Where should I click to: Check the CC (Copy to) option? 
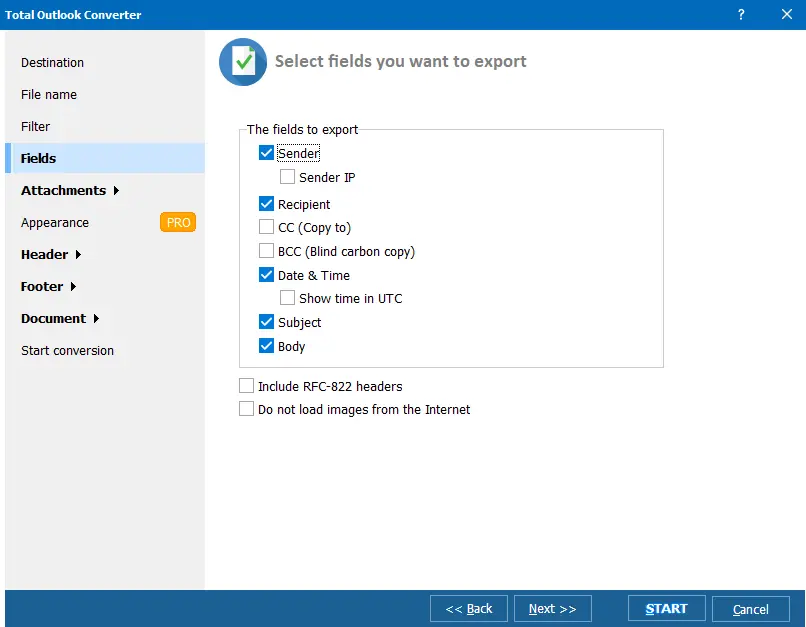[x=266, y=227]
